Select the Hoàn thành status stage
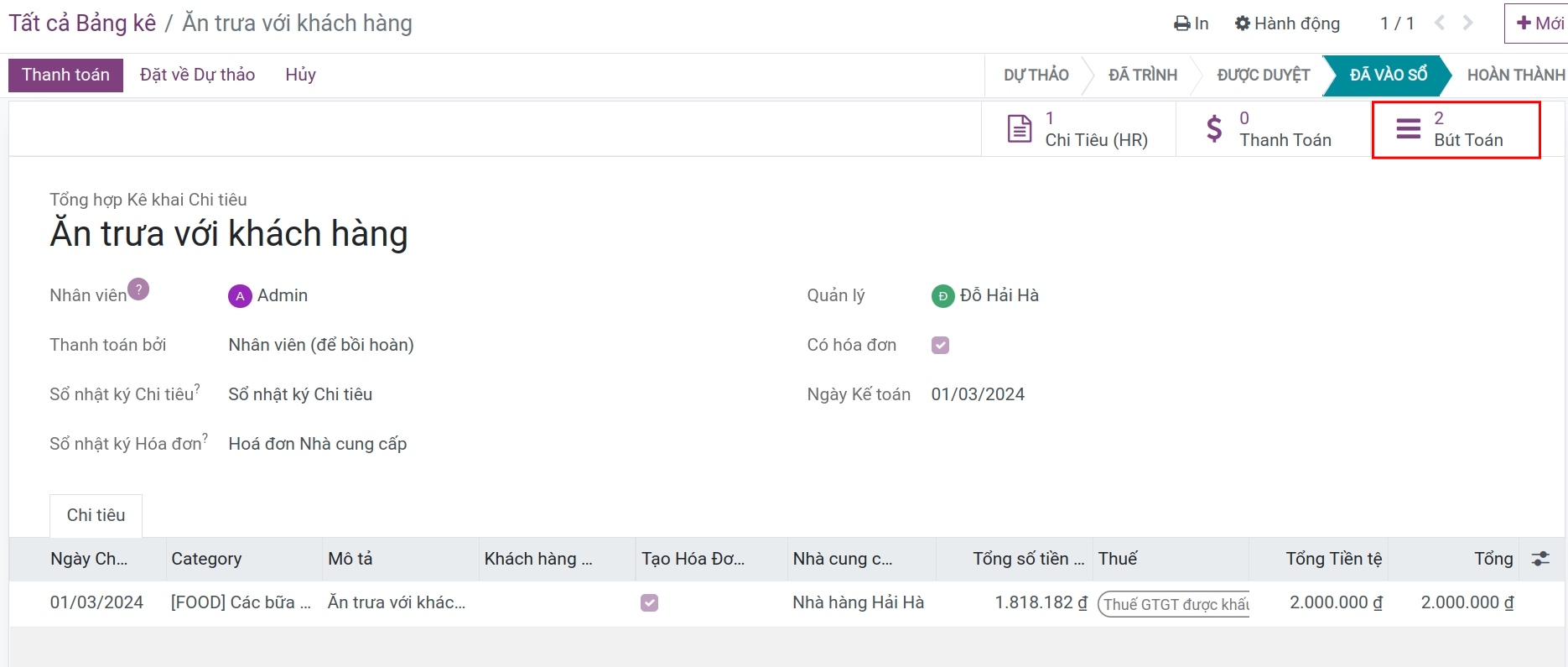This screenshot has height=667, width=1568. (x=1515, y=76)
